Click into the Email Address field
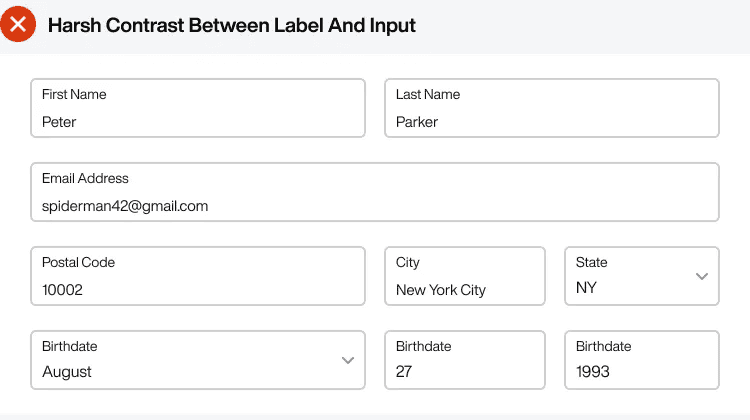 (375, 192)
